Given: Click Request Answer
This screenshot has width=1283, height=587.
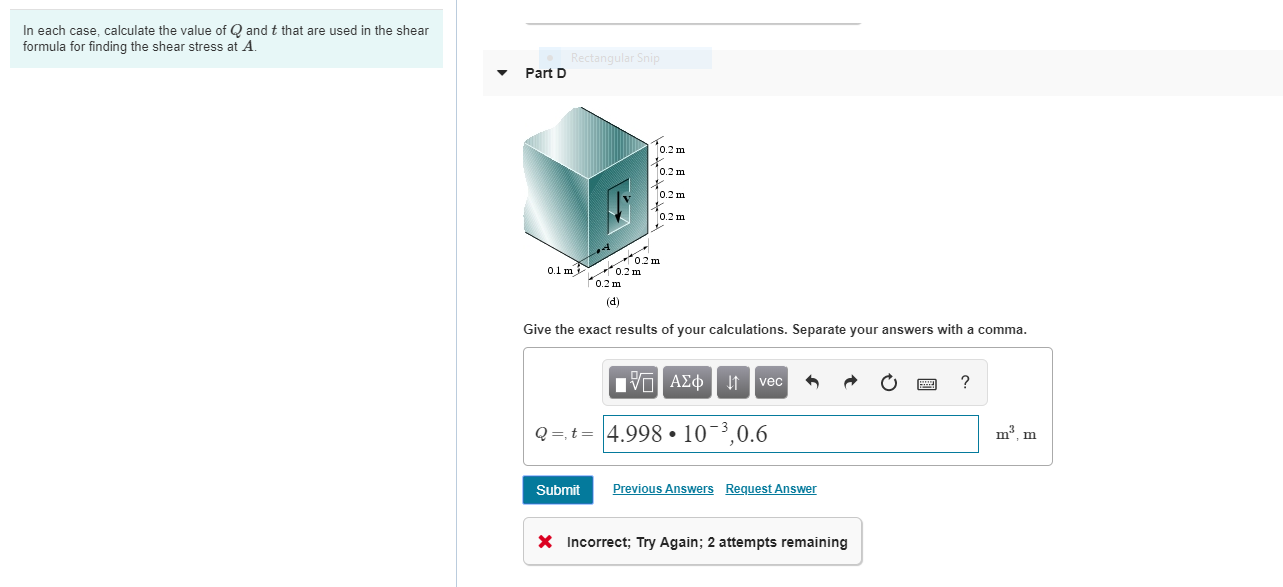Looking at the screenshot, I should (x=770, y=488).
